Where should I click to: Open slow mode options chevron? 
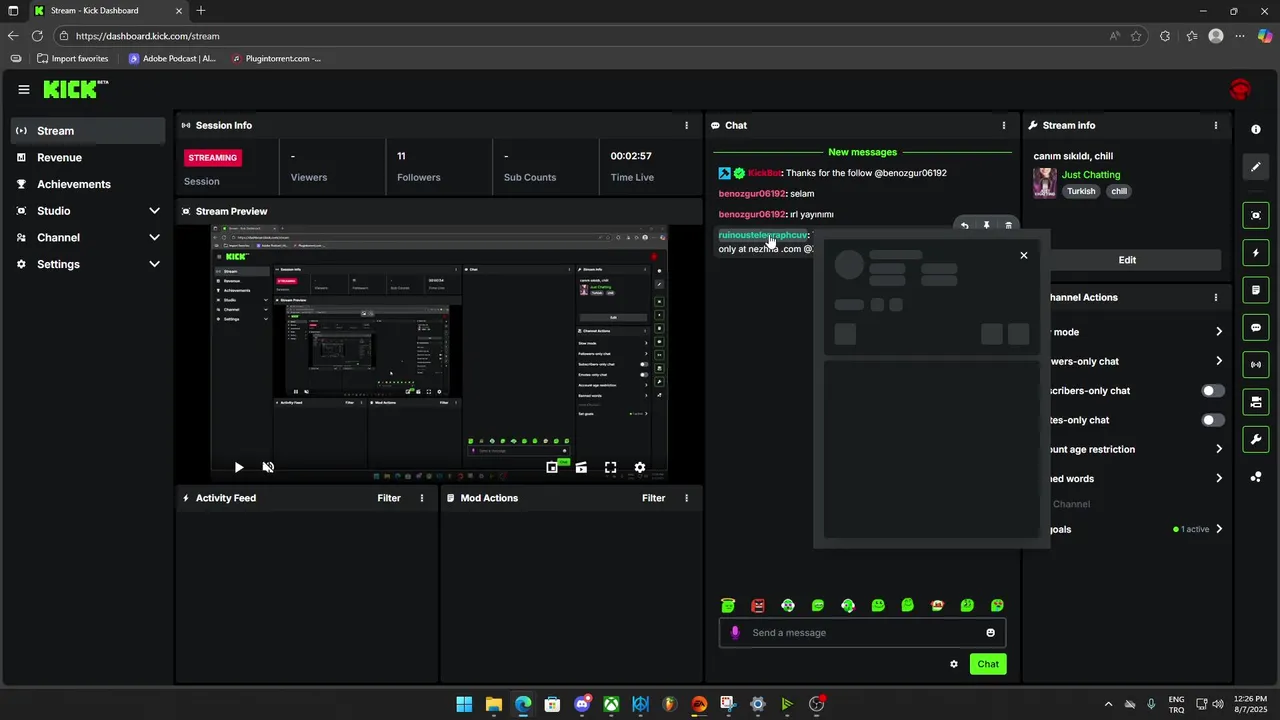point(1218,332)
